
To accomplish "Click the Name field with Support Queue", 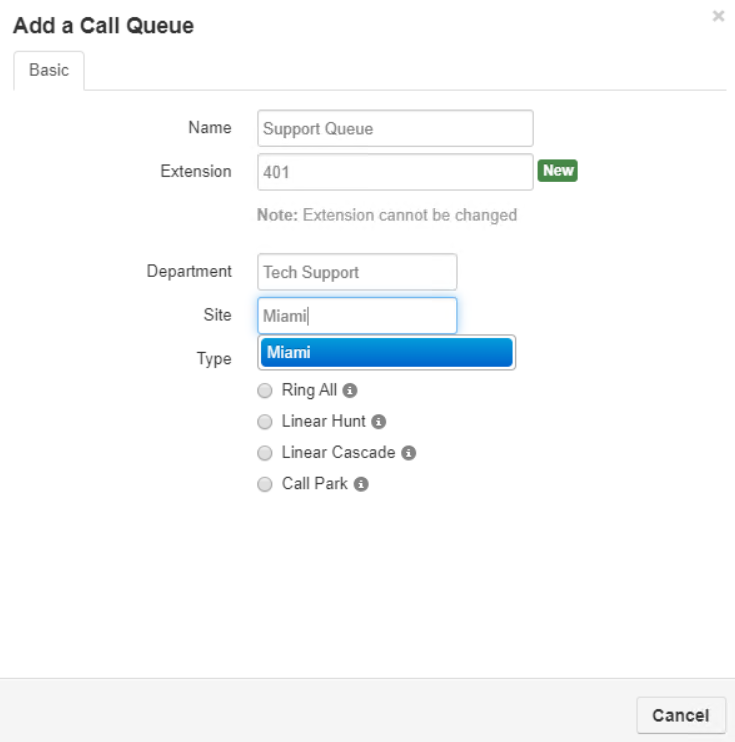I will (x=395, y=129).
